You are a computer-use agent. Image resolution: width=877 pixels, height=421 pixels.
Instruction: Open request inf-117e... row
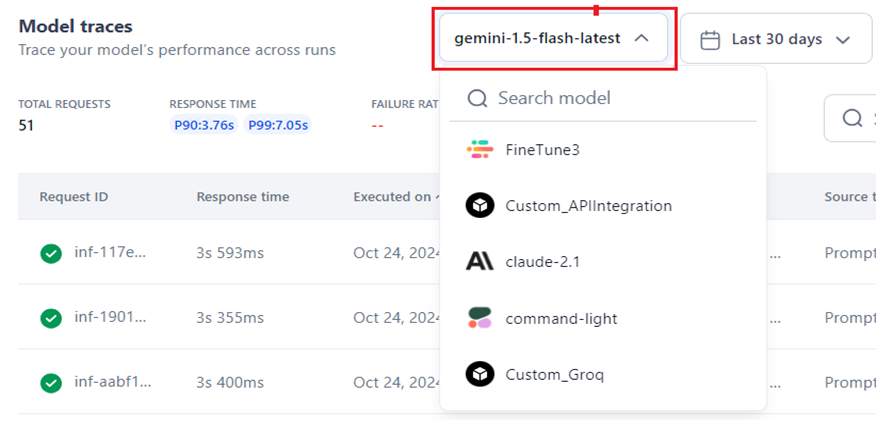pyautogui.click(x=110, y=253)
